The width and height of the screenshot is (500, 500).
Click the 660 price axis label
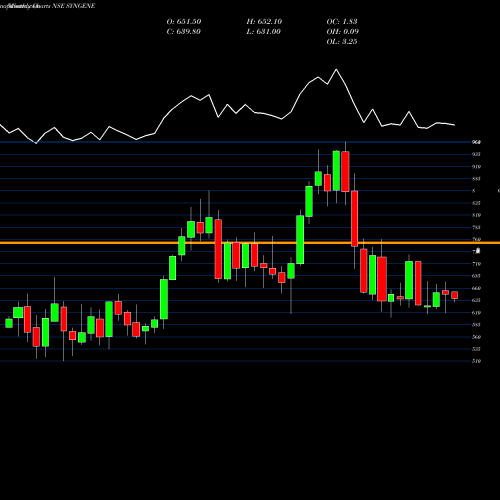coord(476,288)
